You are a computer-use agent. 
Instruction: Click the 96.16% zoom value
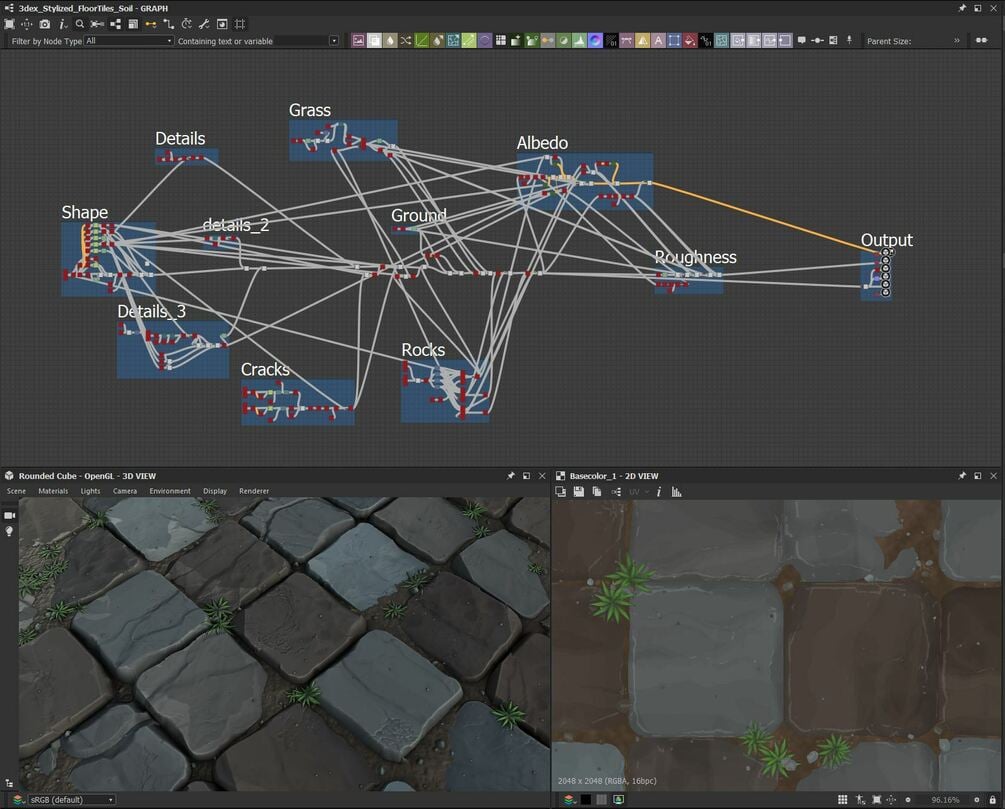pyautogui.click(x=945, y=800)
